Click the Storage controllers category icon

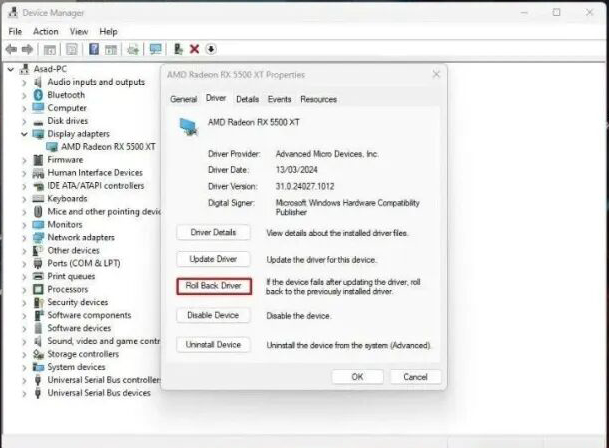[38, 354]
